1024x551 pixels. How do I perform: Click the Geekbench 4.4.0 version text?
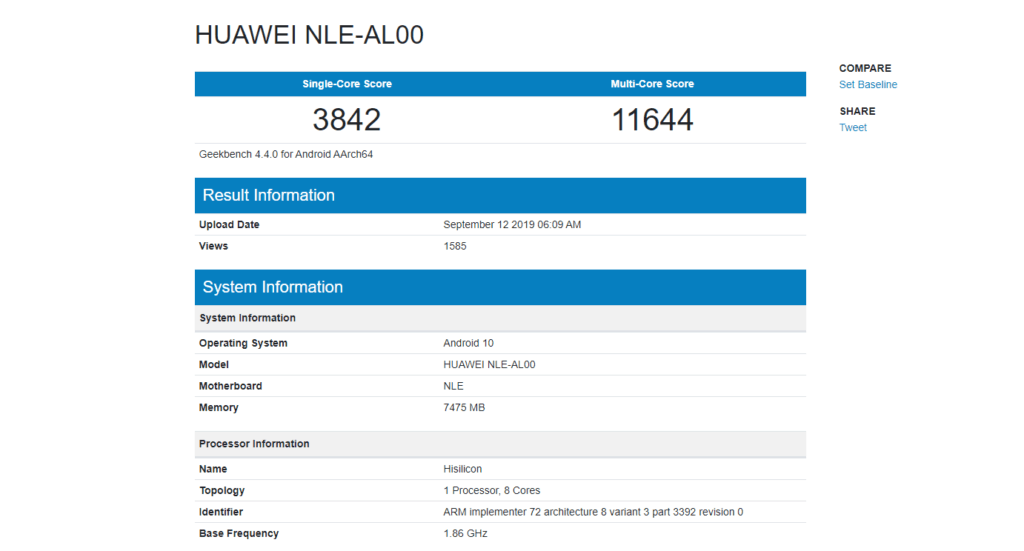point(286,154)
